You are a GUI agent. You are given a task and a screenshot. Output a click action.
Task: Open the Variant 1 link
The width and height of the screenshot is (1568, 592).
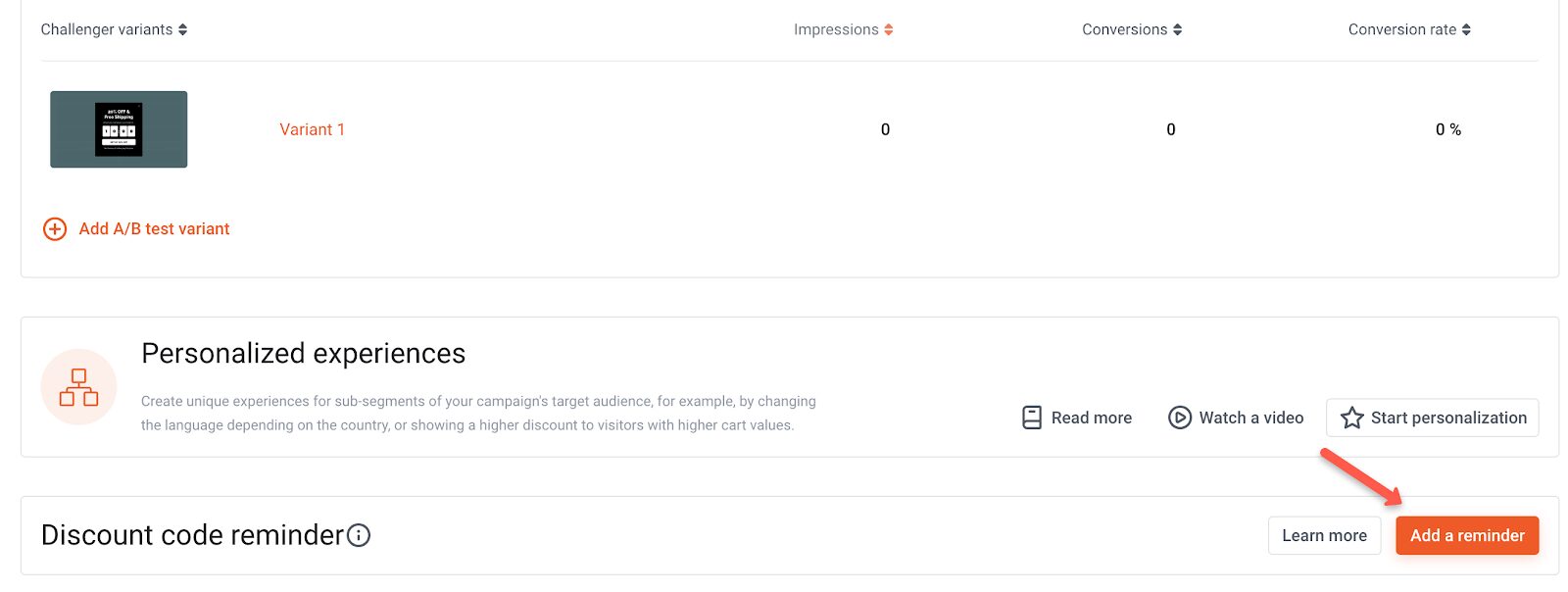312,129
